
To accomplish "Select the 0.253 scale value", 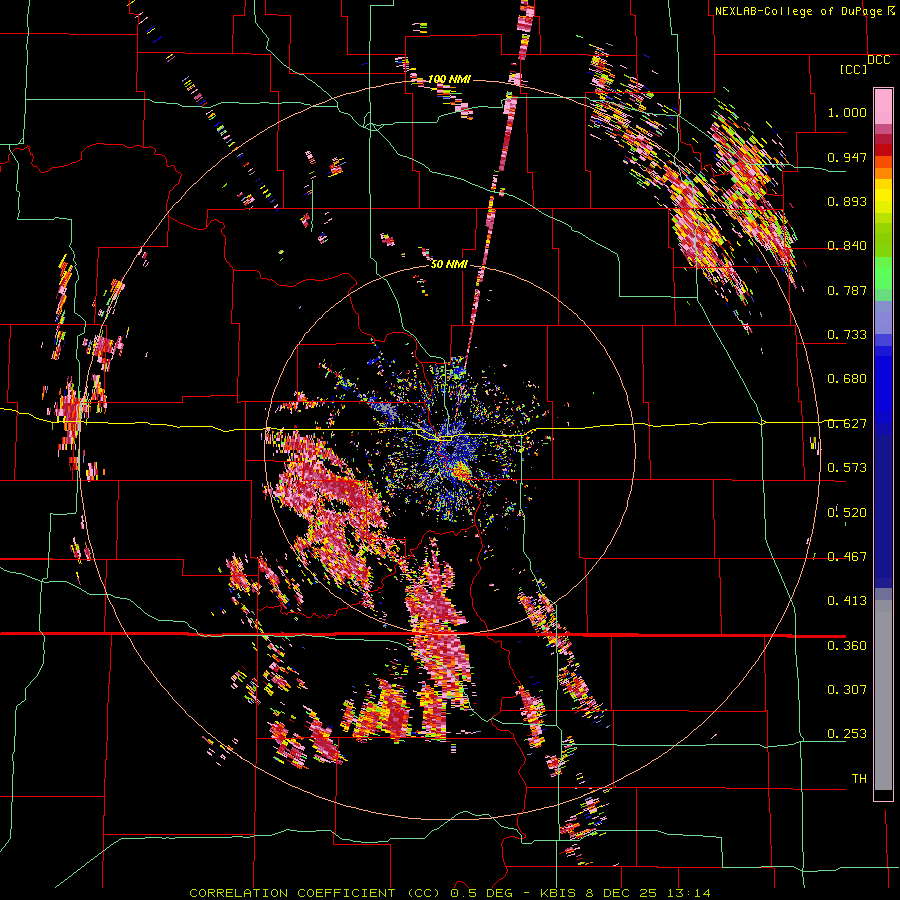I will click(x=847, y=734).
